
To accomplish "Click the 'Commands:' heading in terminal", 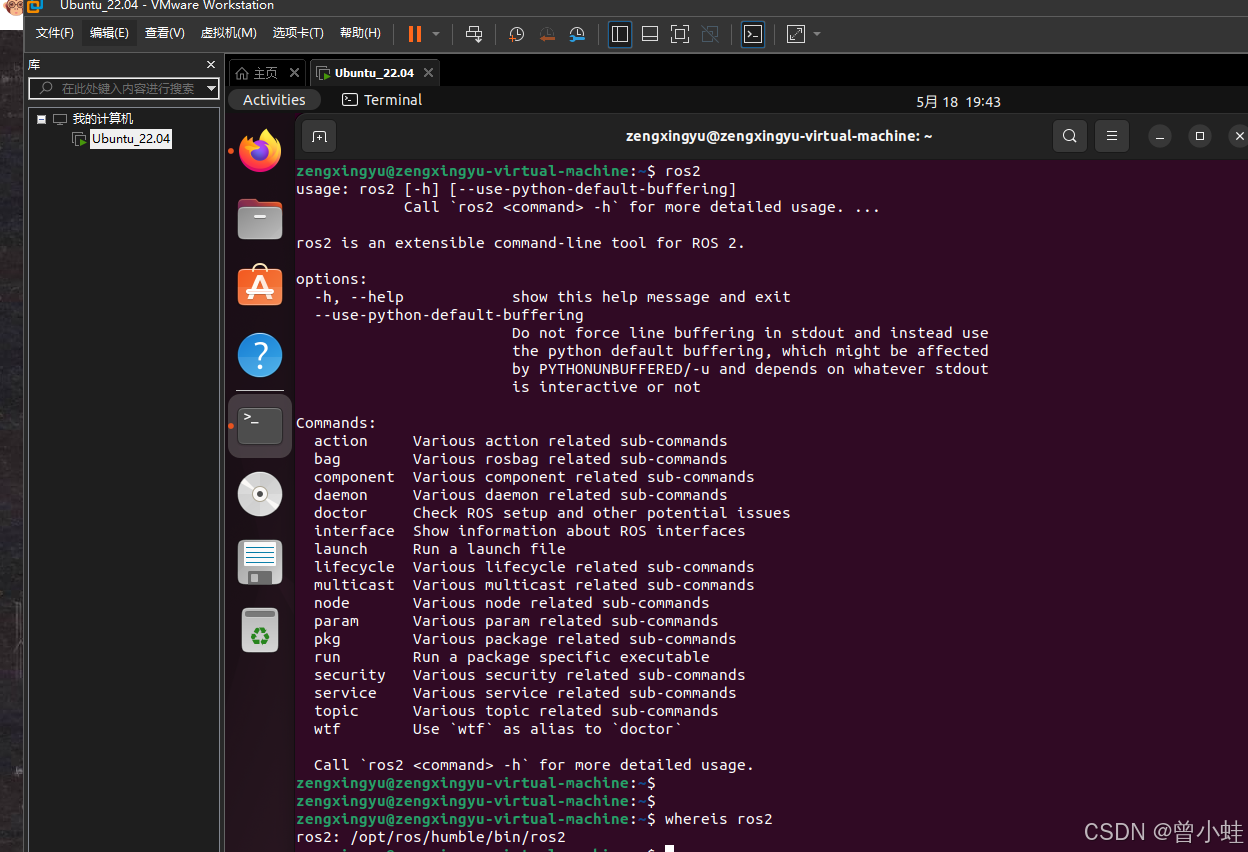I will tap(336, 423).
